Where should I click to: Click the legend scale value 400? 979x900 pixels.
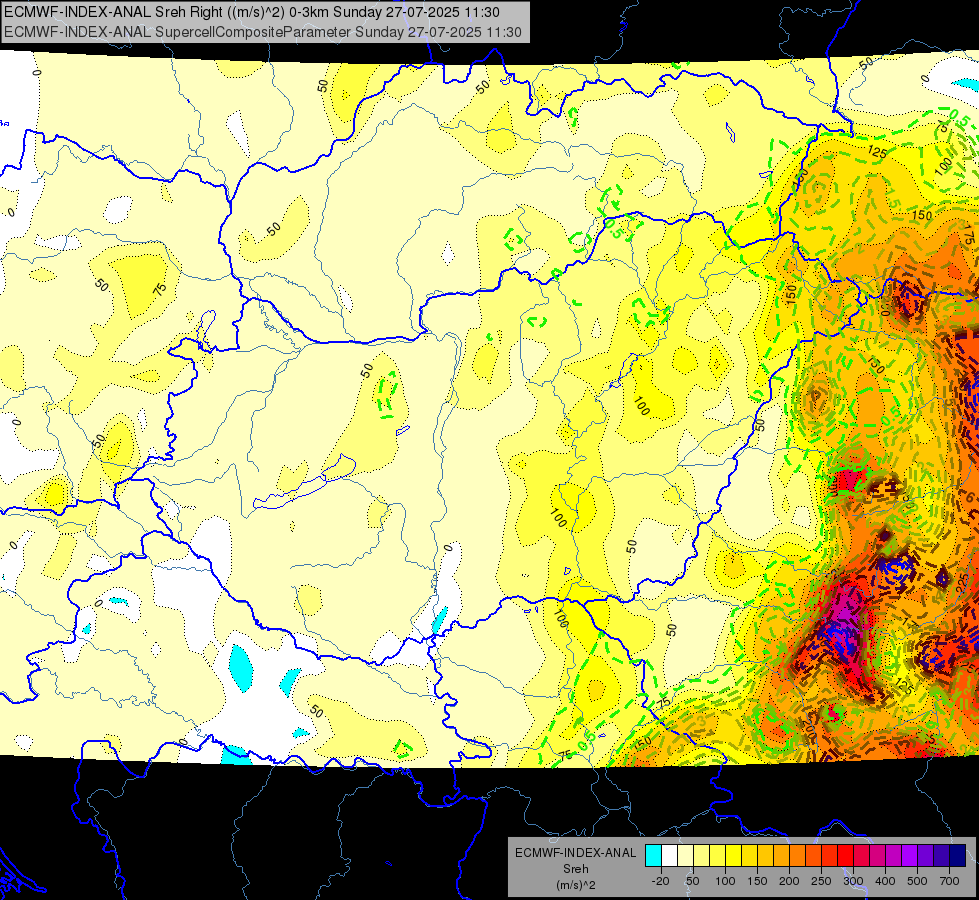point(885,881)
